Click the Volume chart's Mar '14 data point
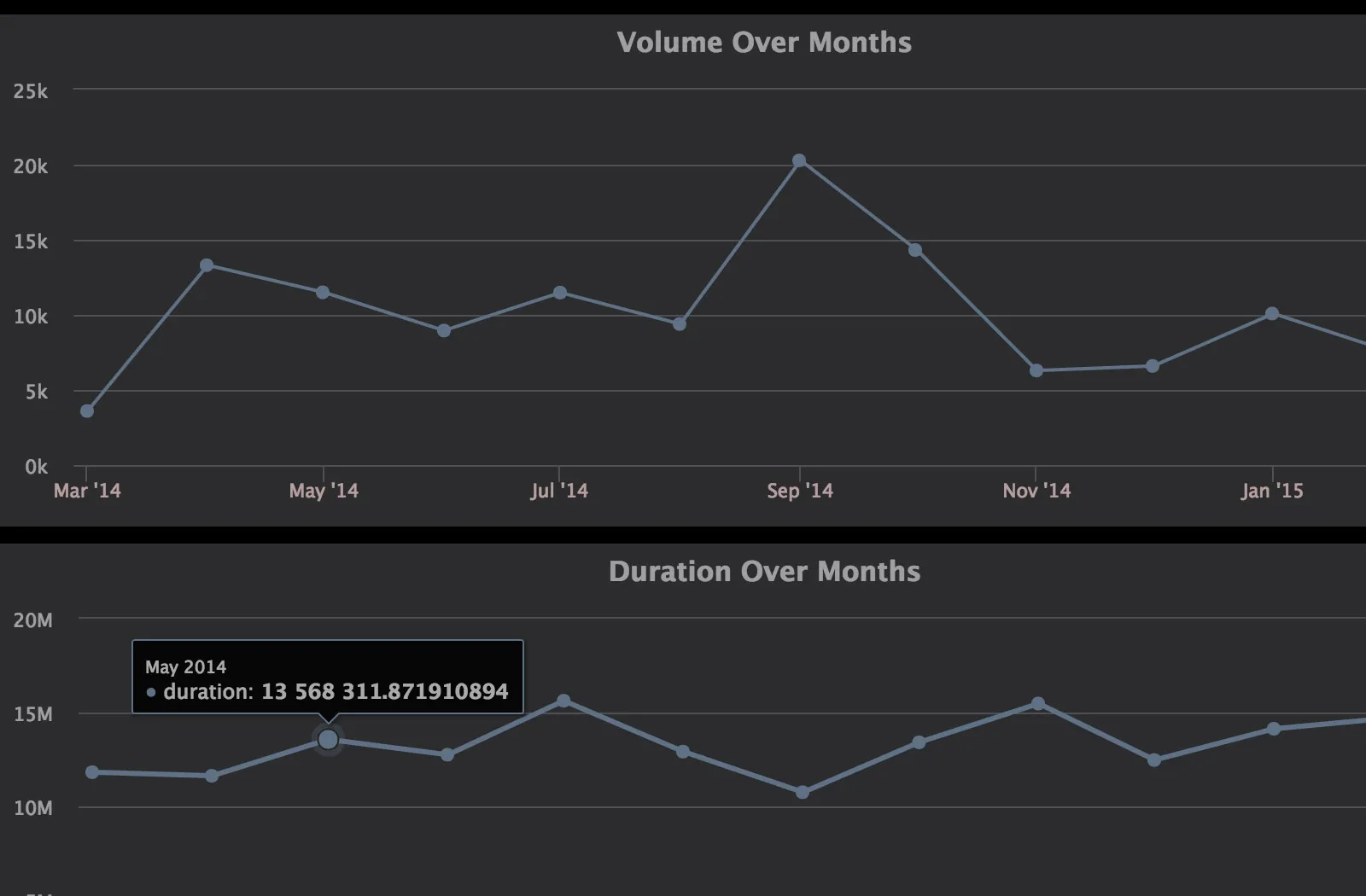Image resolution: width=1366 pixels, height=896 pixels. tap(87, 411)
